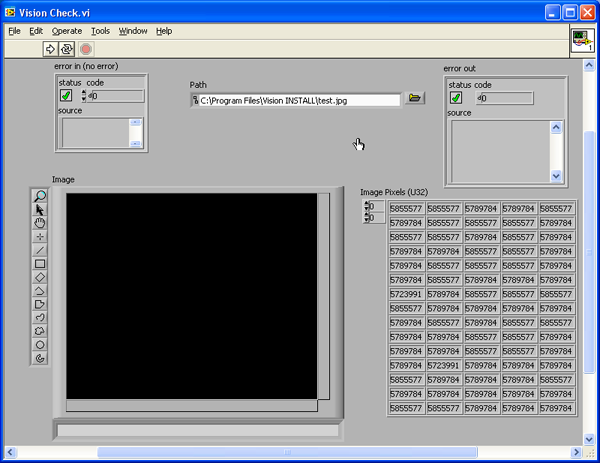600x463 pixels.
Task: Click the error out source text box
Action: point(501,152)
